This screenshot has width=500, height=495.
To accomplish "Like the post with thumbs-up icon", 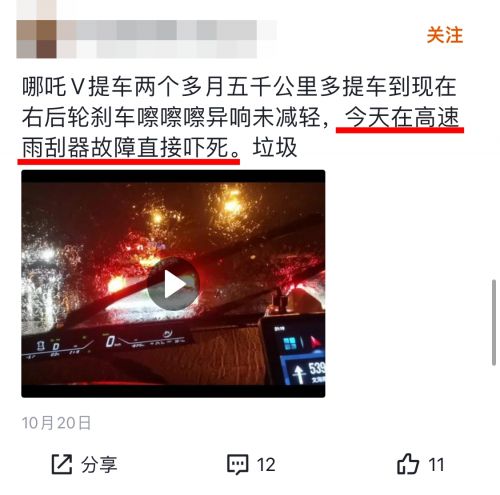I will pos(407,463).
